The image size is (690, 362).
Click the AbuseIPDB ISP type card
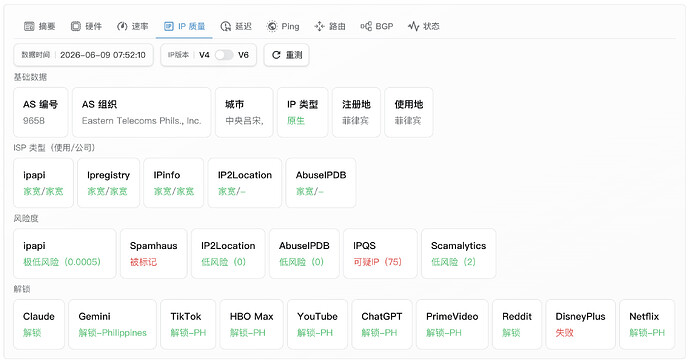[321, 183]
